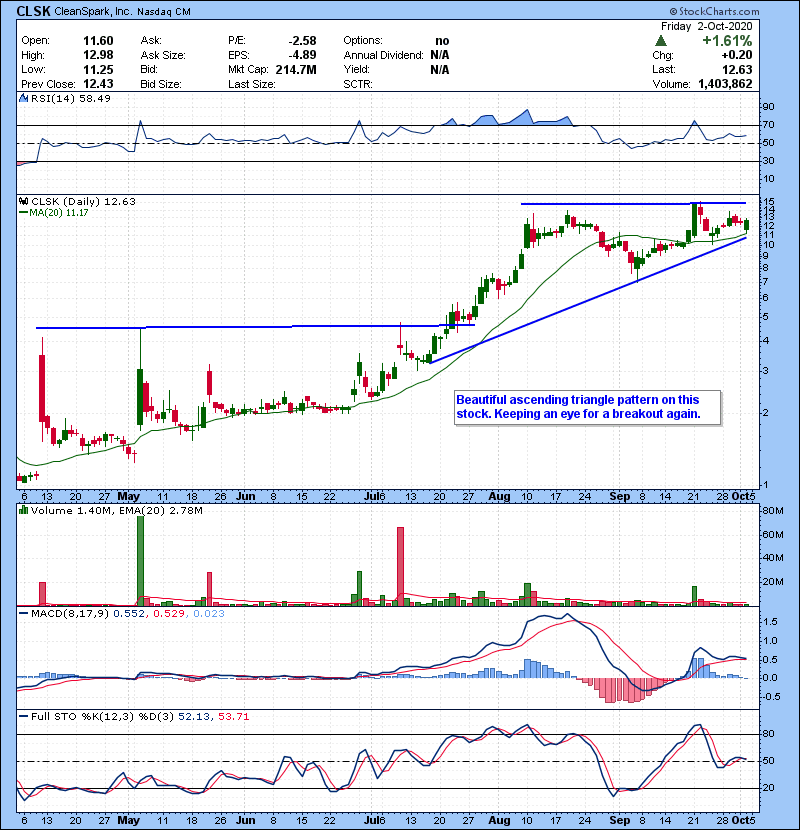Click the 80 level on the stochastic scale
Screen dimensions: 800x830
point(768,734)
